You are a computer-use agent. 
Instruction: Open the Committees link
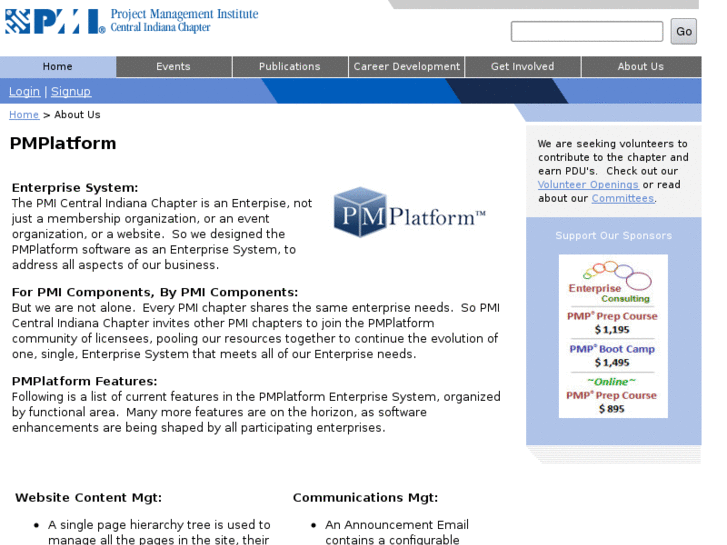623,199
